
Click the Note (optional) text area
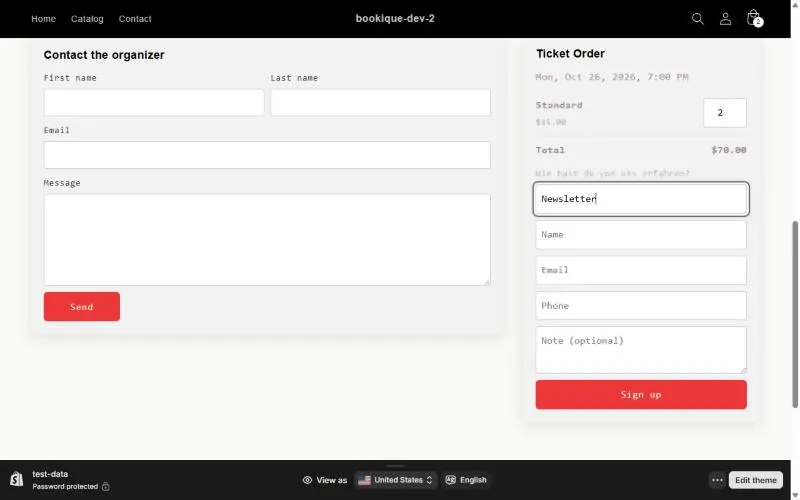641,350
